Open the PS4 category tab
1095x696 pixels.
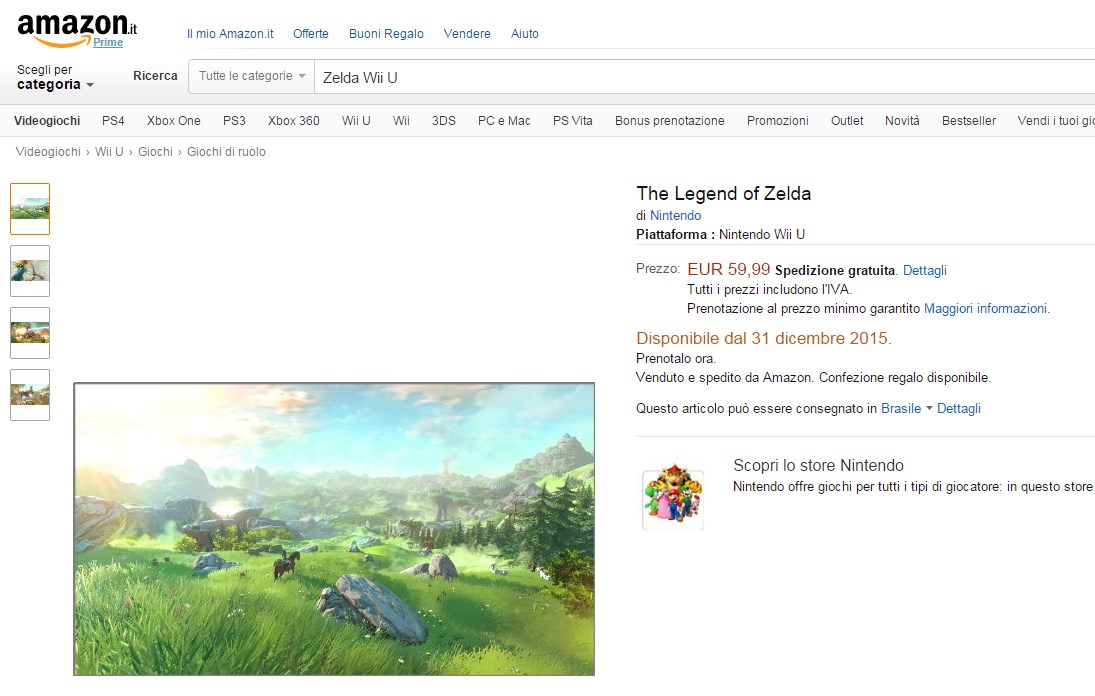(x=113, y=121)
